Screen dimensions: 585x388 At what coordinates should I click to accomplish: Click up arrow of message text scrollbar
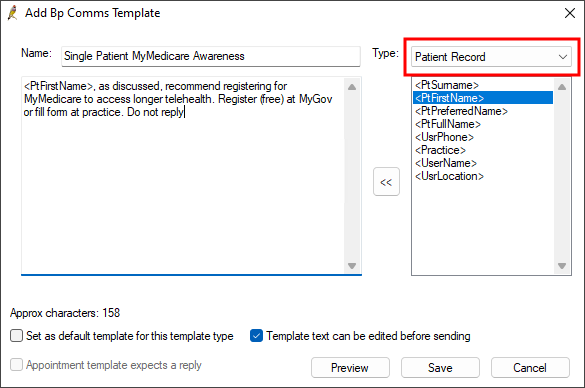(x=351, y=87)
